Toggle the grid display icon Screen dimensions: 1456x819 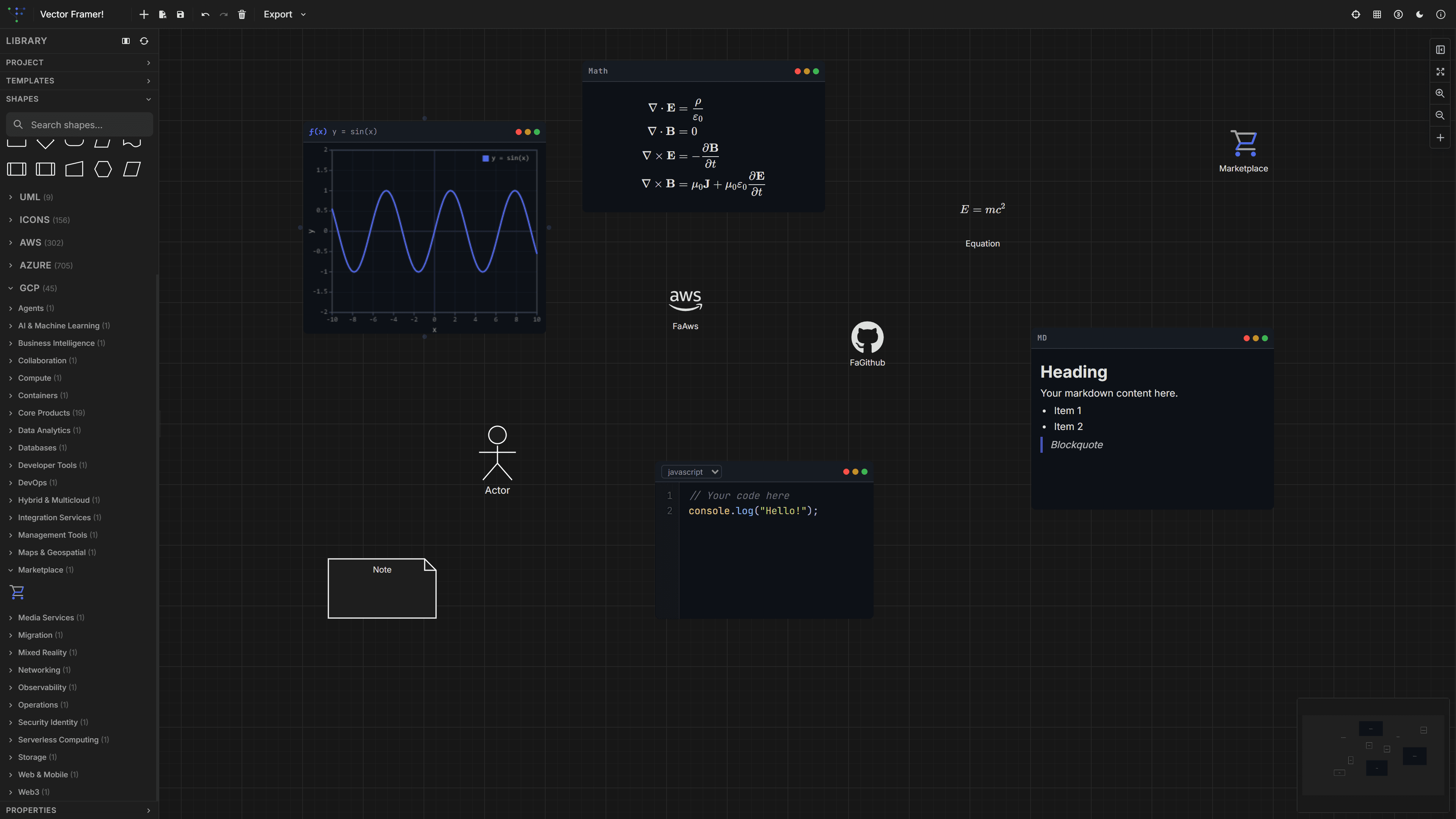(1377, 15)
